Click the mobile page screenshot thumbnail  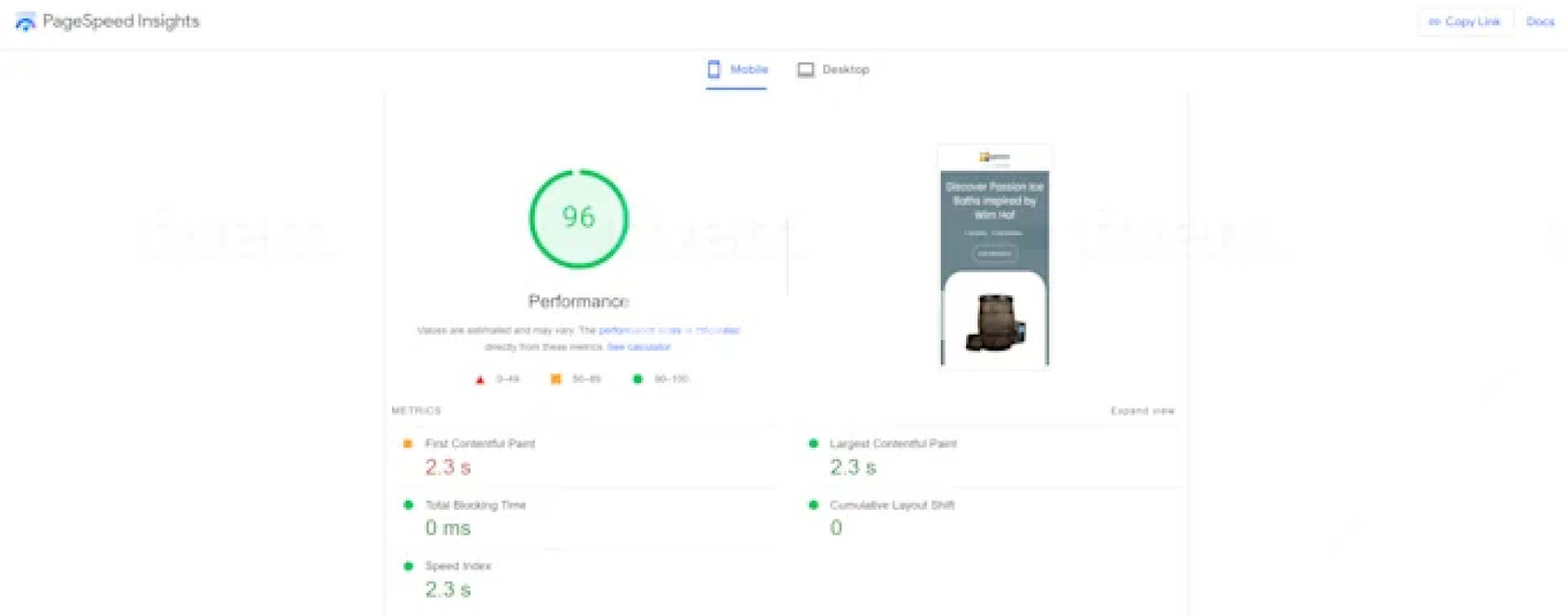[994, 257]
